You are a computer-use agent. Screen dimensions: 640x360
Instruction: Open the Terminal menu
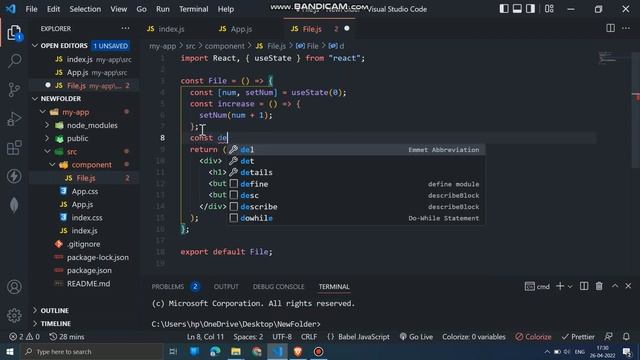193,9
